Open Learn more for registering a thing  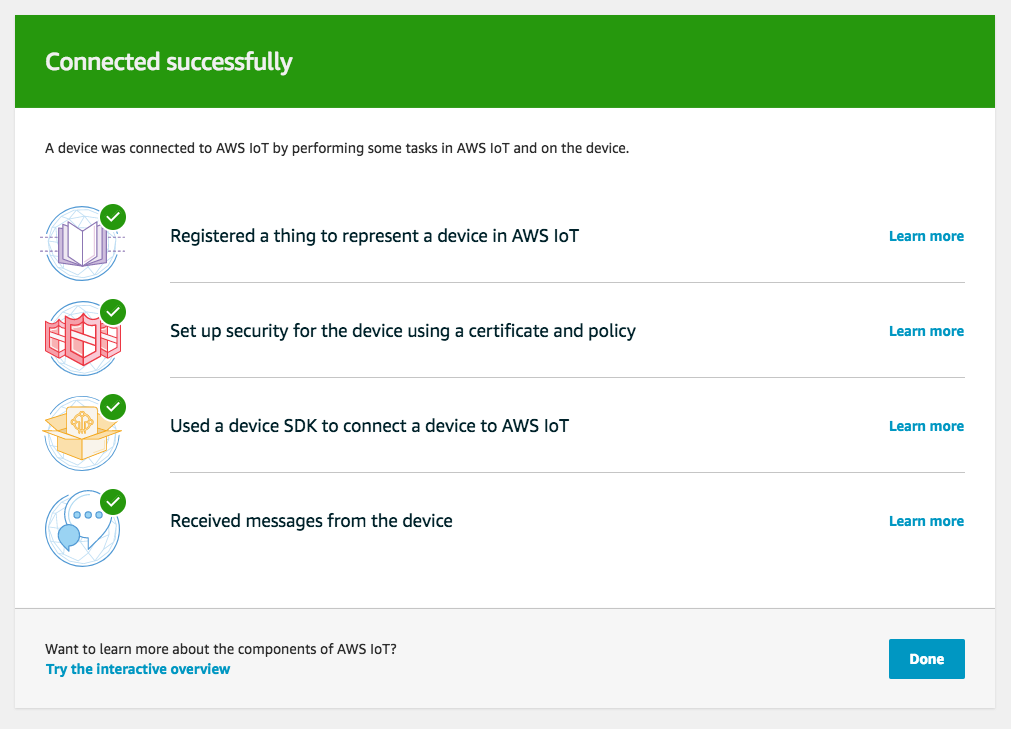[927, 236]
